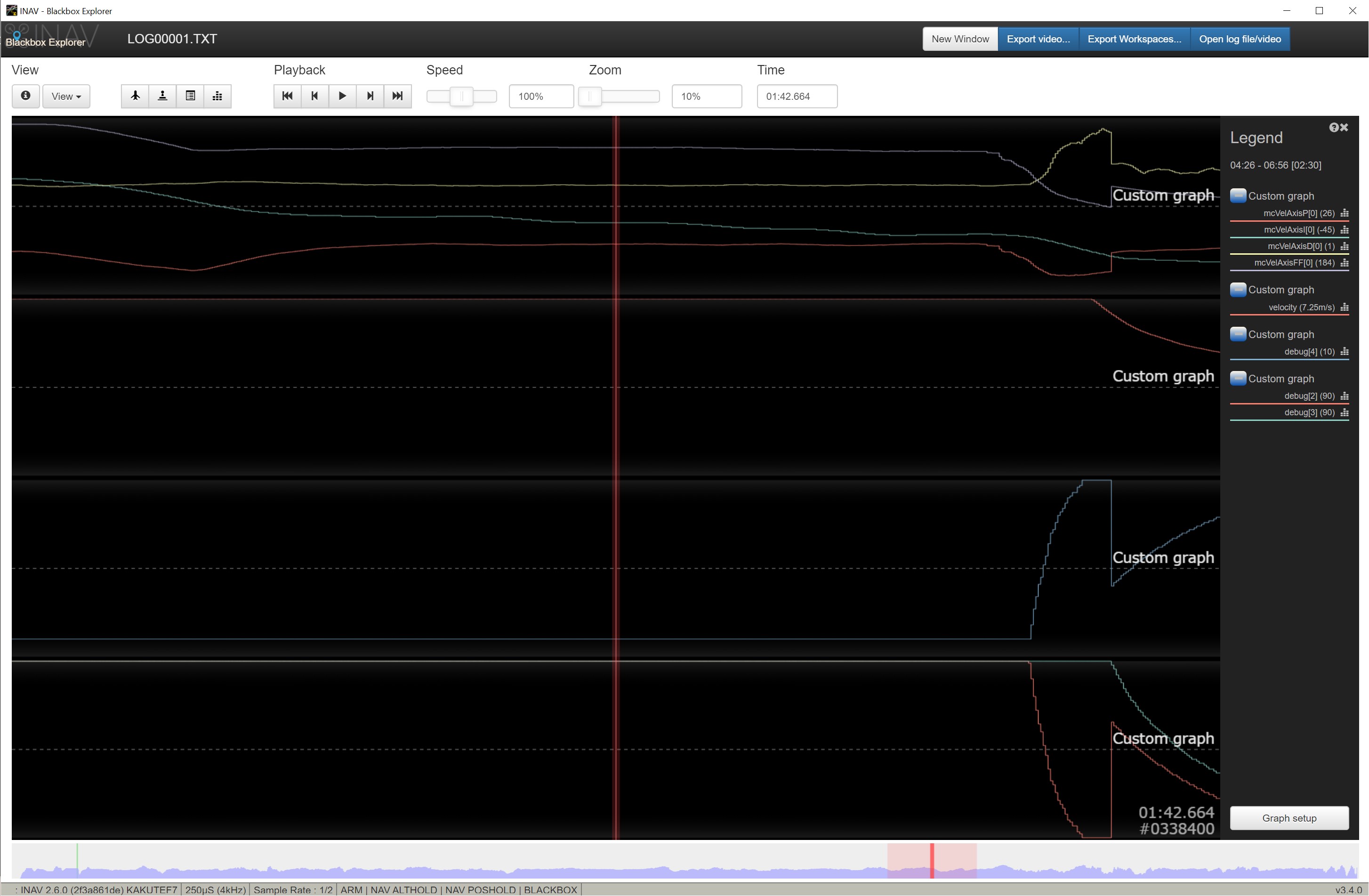Toggle the sticks display icon

pyautogui.click(x=163, y=96)
